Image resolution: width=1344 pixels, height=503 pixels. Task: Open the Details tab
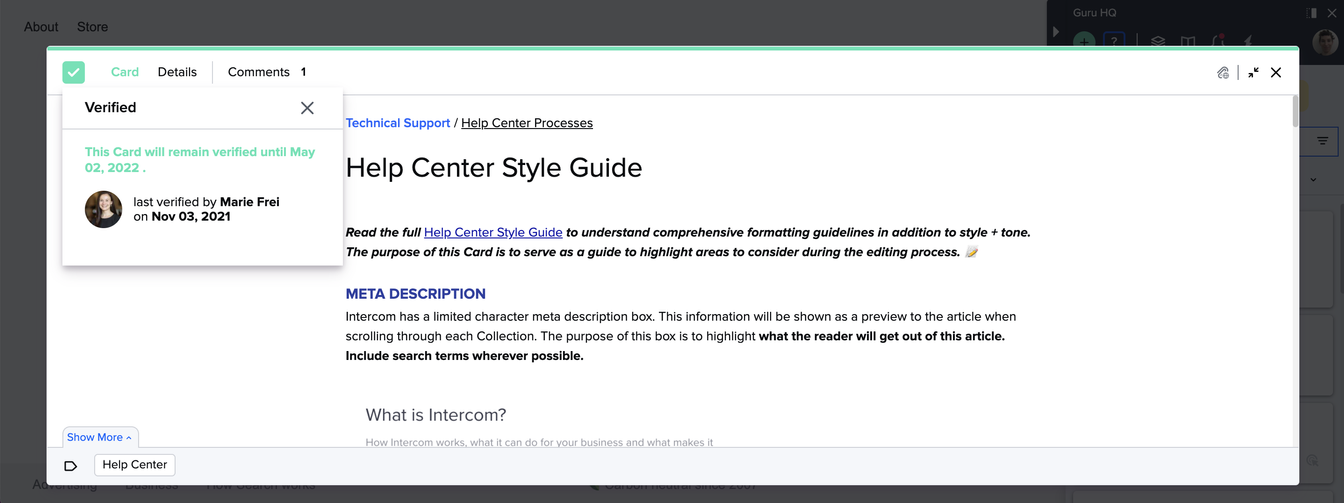(x=177, y=72)
